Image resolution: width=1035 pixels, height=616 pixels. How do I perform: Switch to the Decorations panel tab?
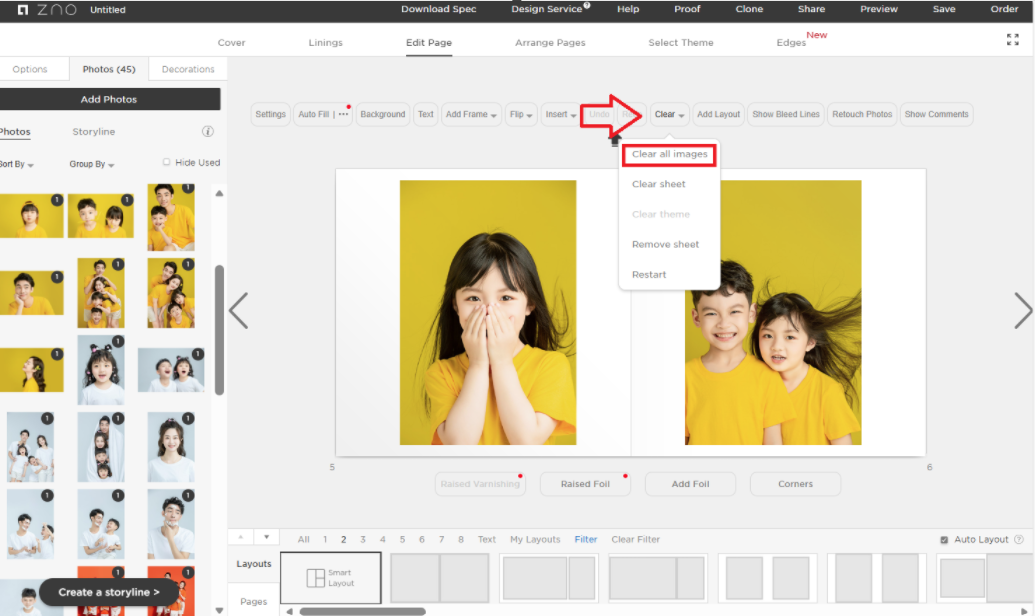[188, 69]
